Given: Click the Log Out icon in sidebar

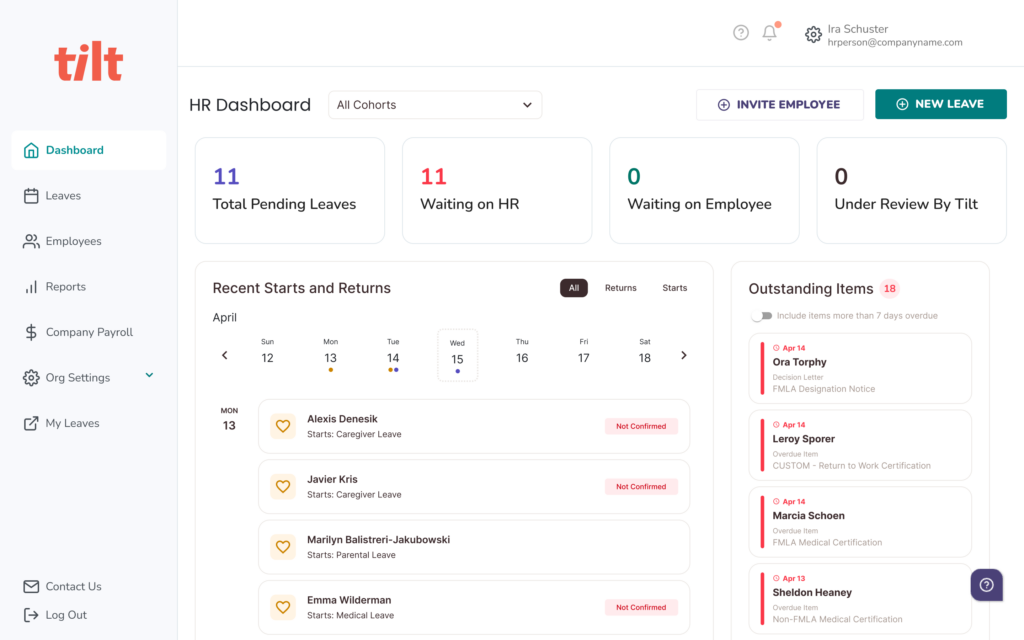Looking at the screenshot, I should click(31, 615).
